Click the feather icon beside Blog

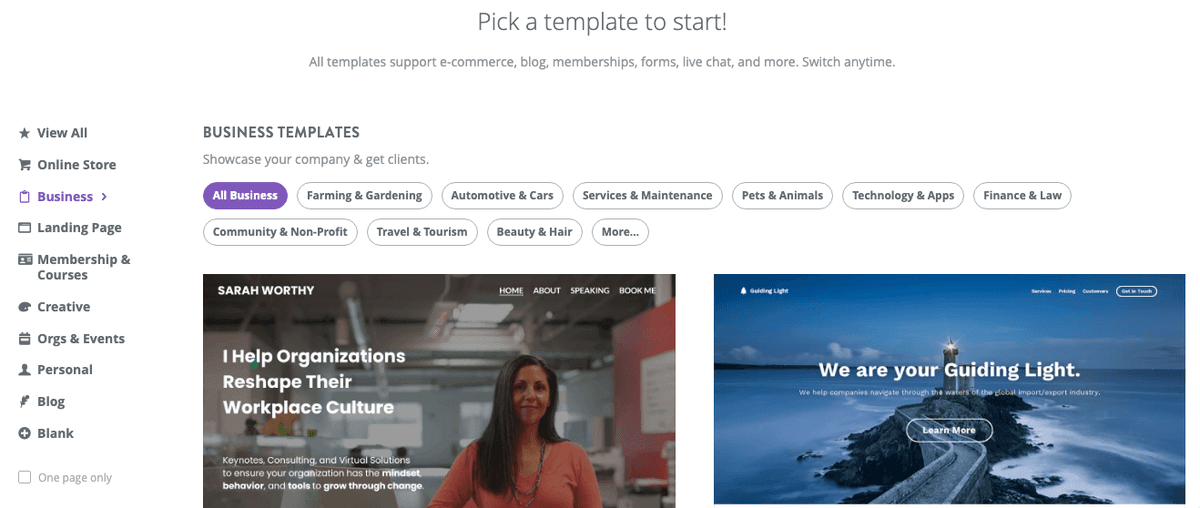(24, 402)
